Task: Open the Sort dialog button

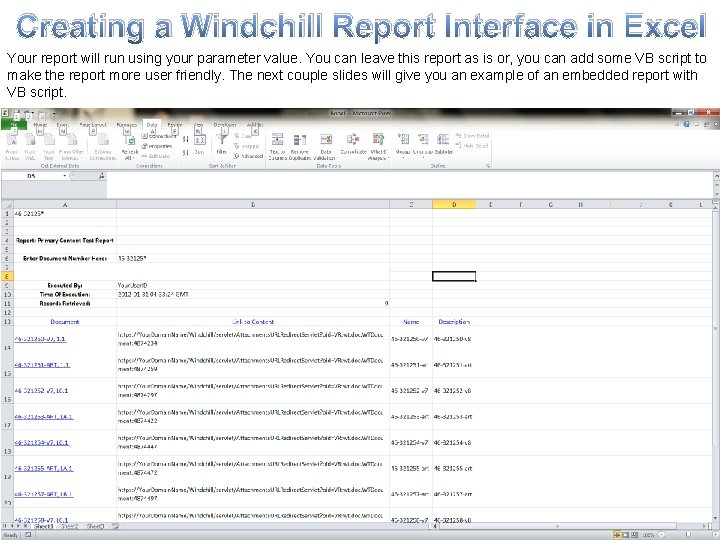Action: pyautogui.click(x=200, y=144)
